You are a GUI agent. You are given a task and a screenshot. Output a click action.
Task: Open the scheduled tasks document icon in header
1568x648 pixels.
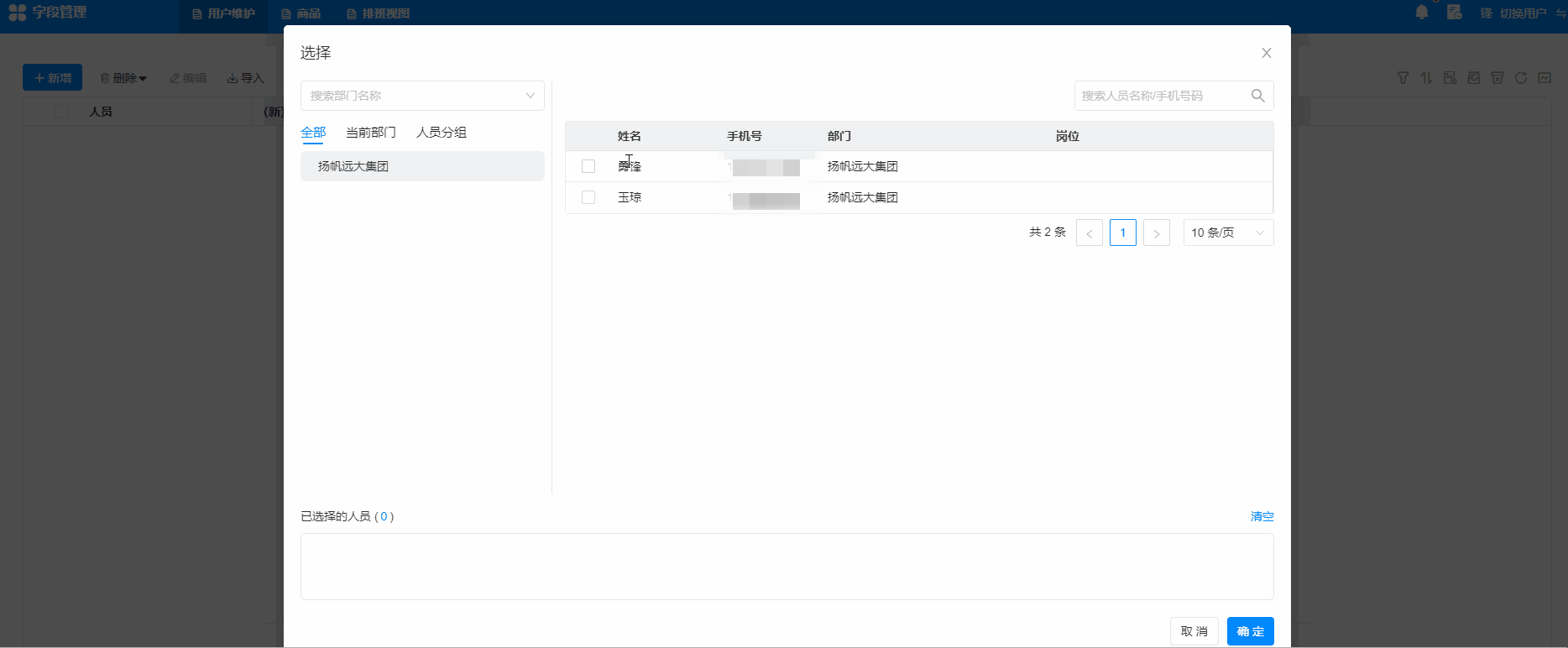(x=1455, y=13)
